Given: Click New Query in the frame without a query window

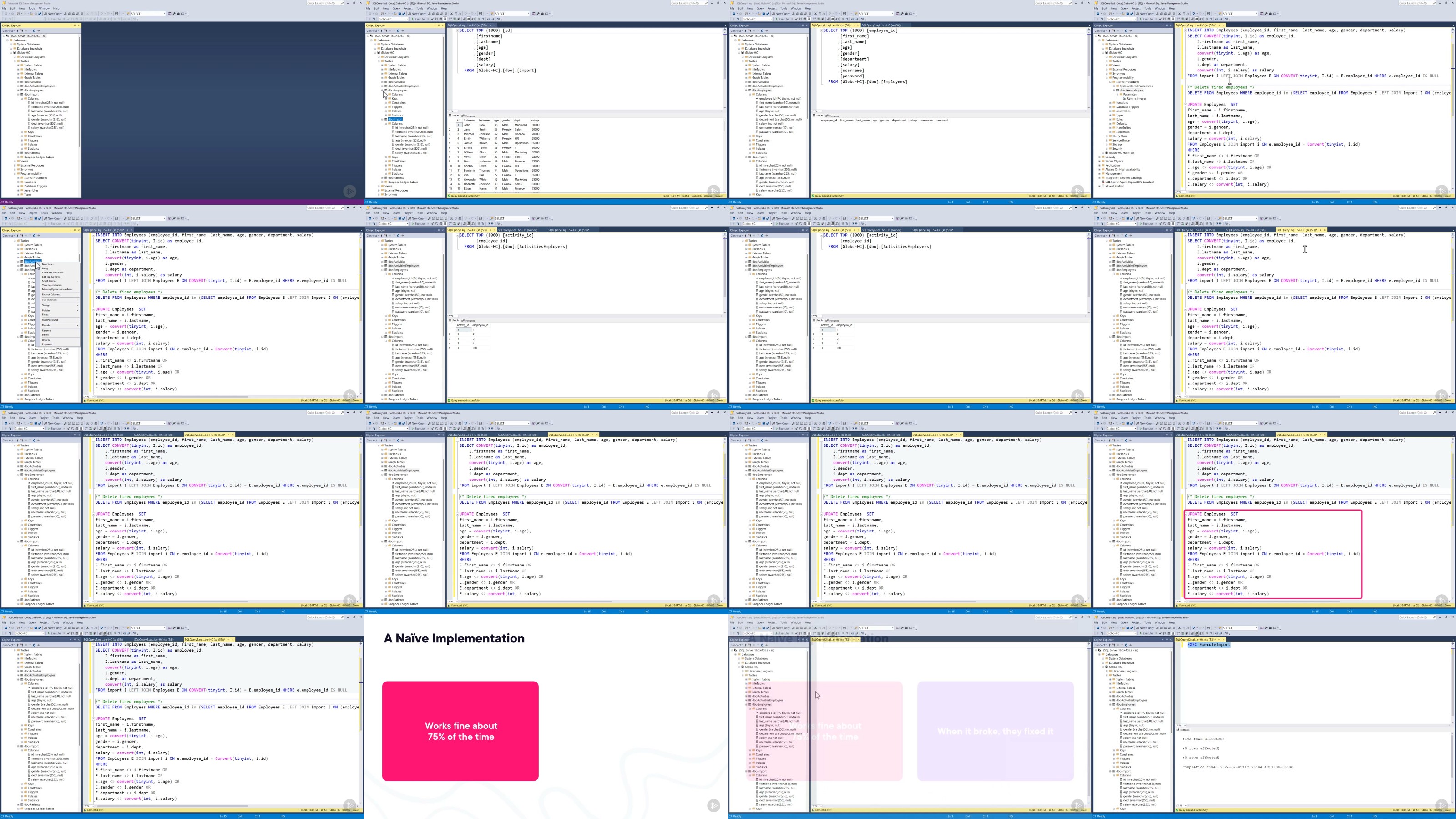Looking at the screenshot, I should click(x=53, y=14).
